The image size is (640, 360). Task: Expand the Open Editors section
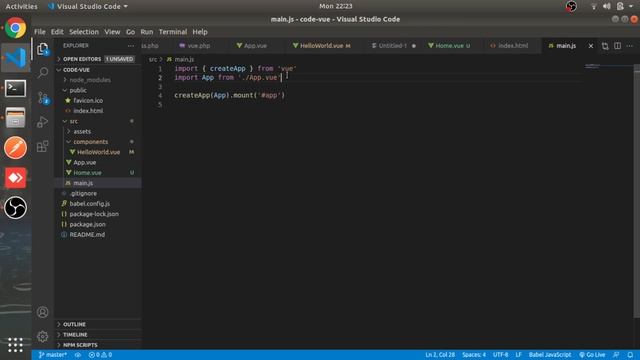[97, 59]
